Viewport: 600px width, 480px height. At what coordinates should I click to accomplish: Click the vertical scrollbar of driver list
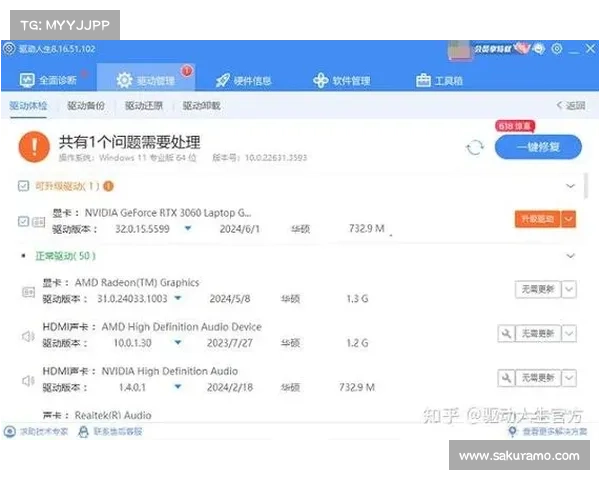(586, 186)
